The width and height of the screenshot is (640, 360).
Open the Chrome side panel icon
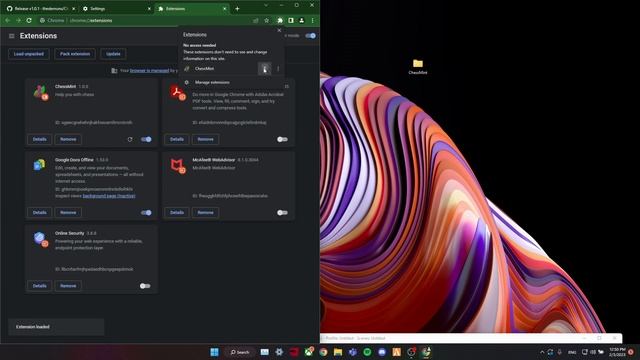point(291,20)
